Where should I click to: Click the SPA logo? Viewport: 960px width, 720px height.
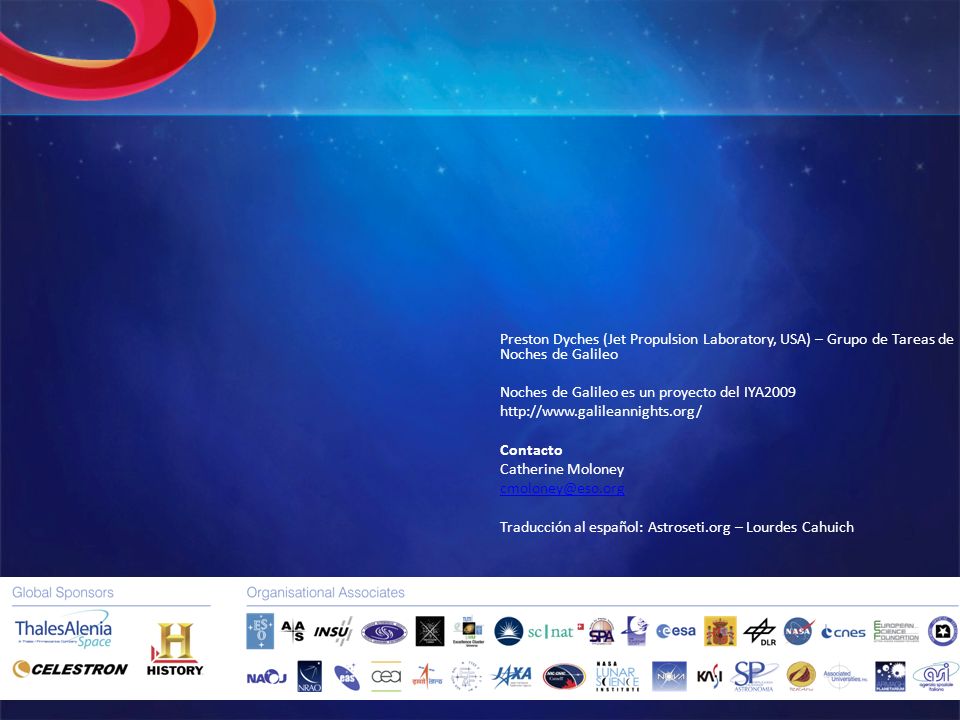[x=601, y=631]
